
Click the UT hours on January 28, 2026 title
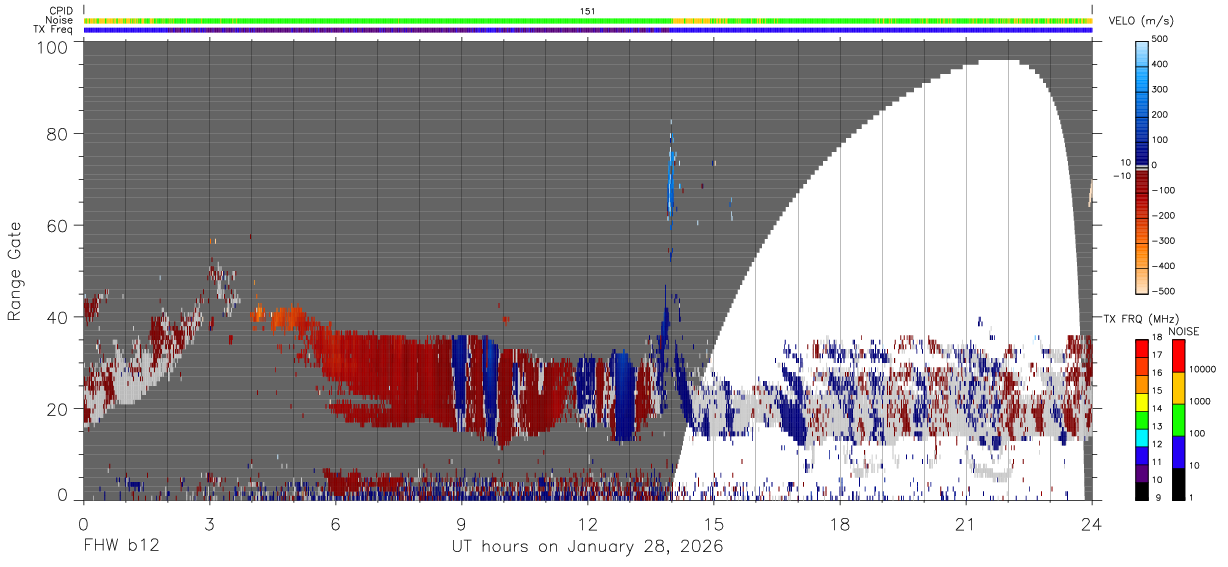pyautogui.click(x=588, y=547)
